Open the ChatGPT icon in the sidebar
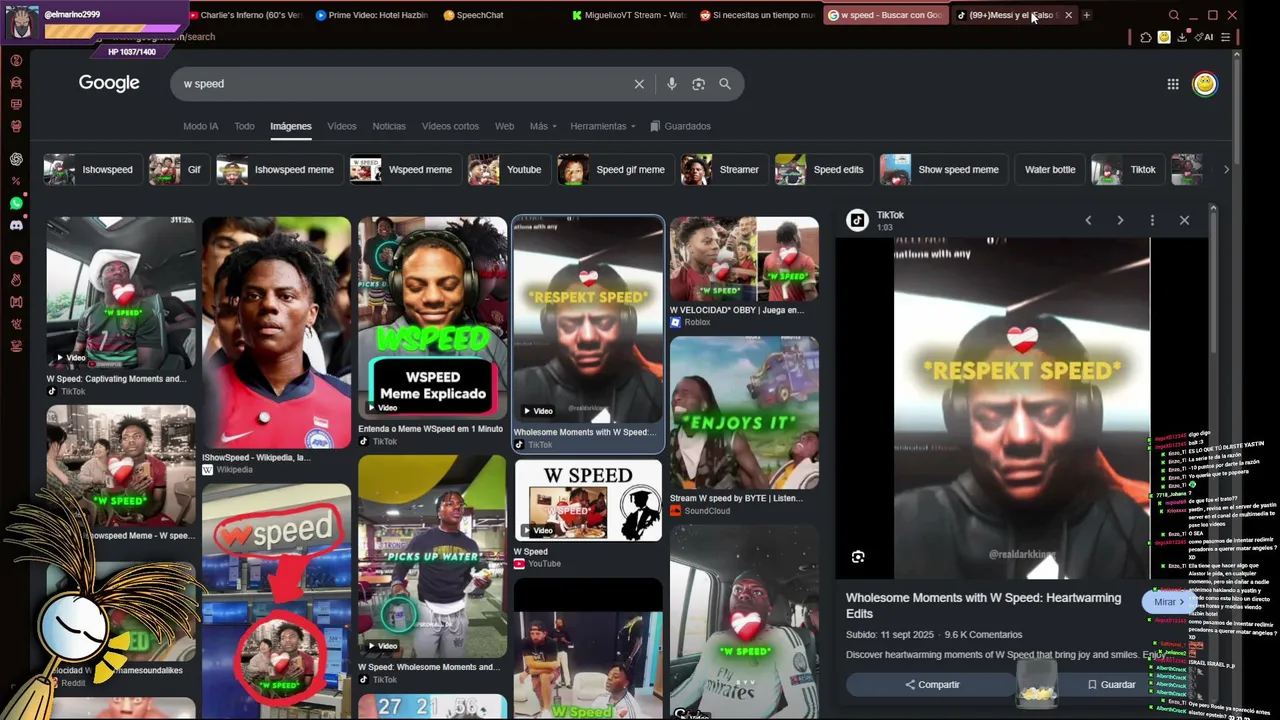 coord(16,159)
